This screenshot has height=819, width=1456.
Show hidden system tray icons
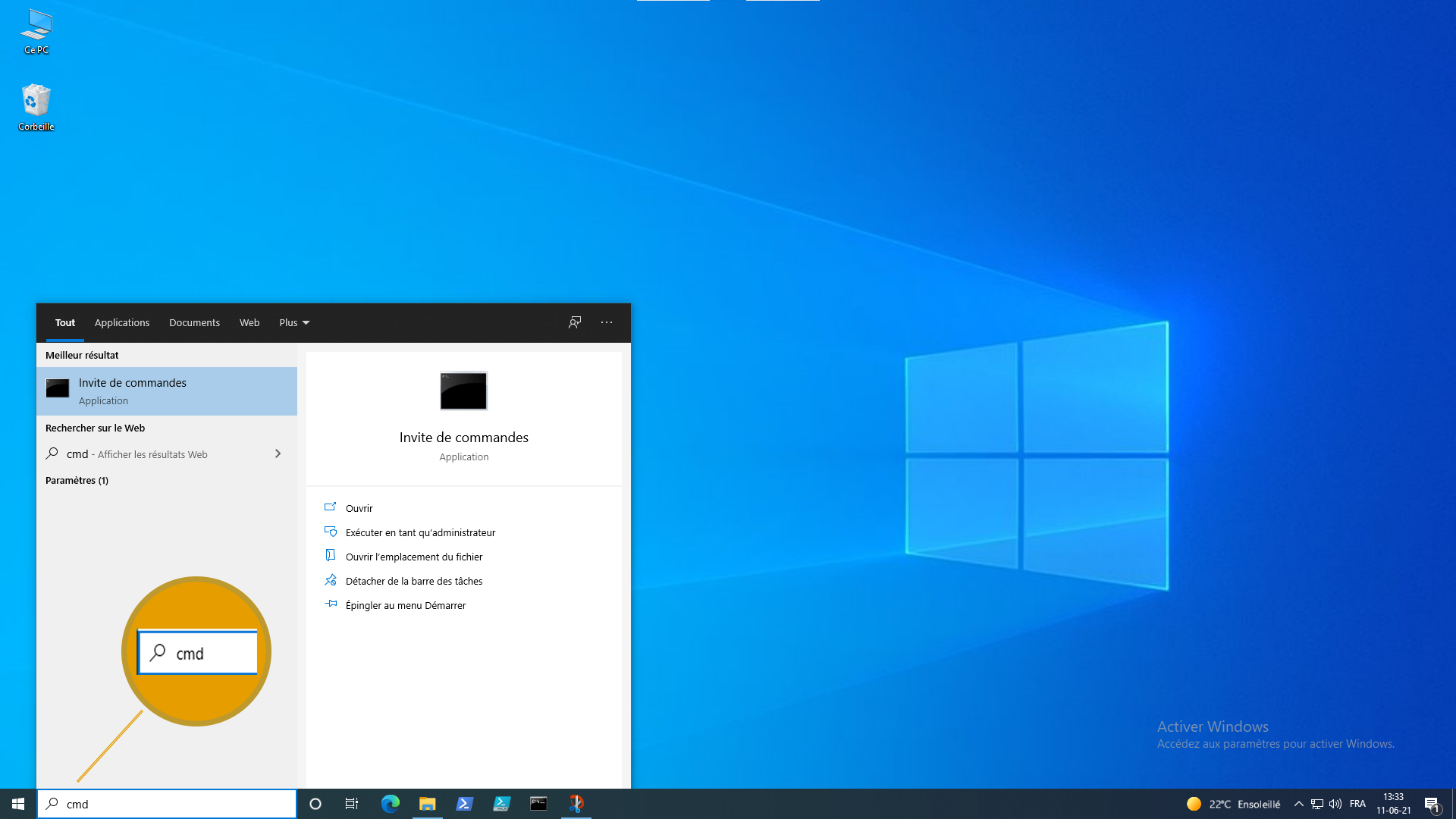(1298, 804)
